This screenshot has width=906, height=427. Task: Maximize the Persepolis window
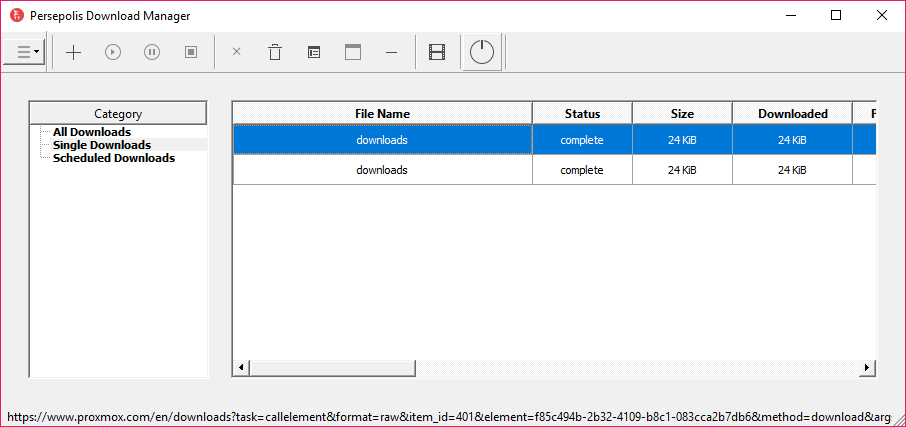[x=836, y=16]
